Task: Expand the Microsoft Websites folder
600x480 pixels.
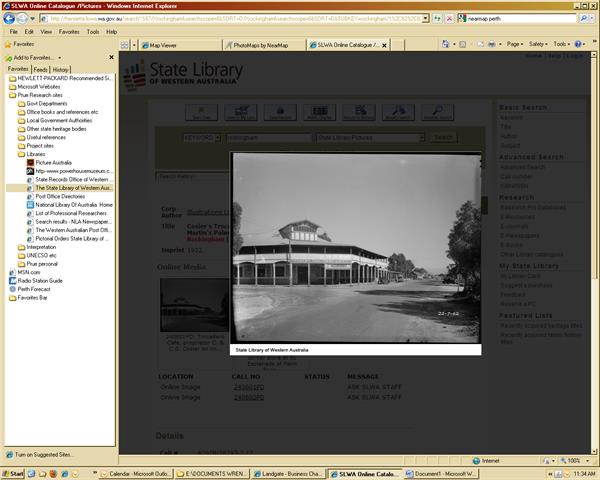Action: click(35, 87)
